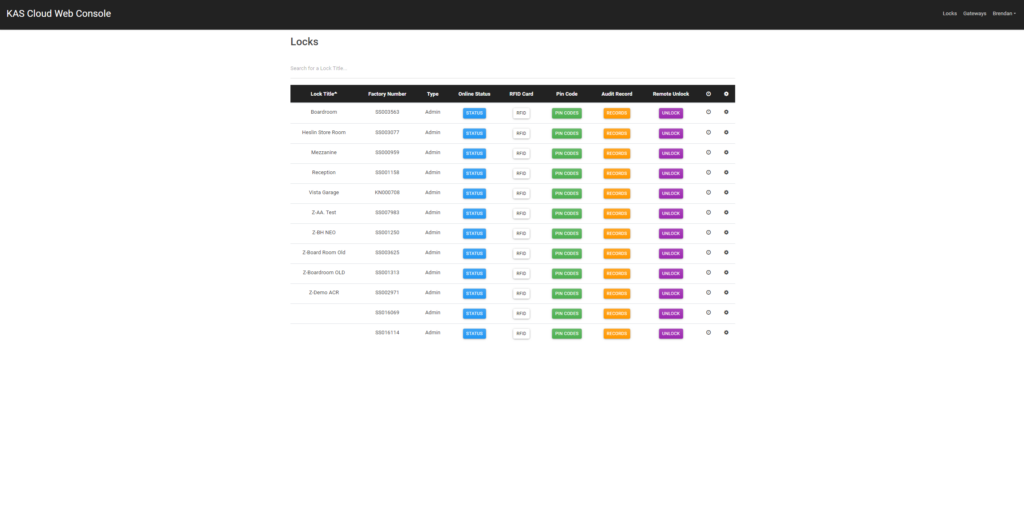Open the Brendan user dropdown

click(x=1003, y=14)
